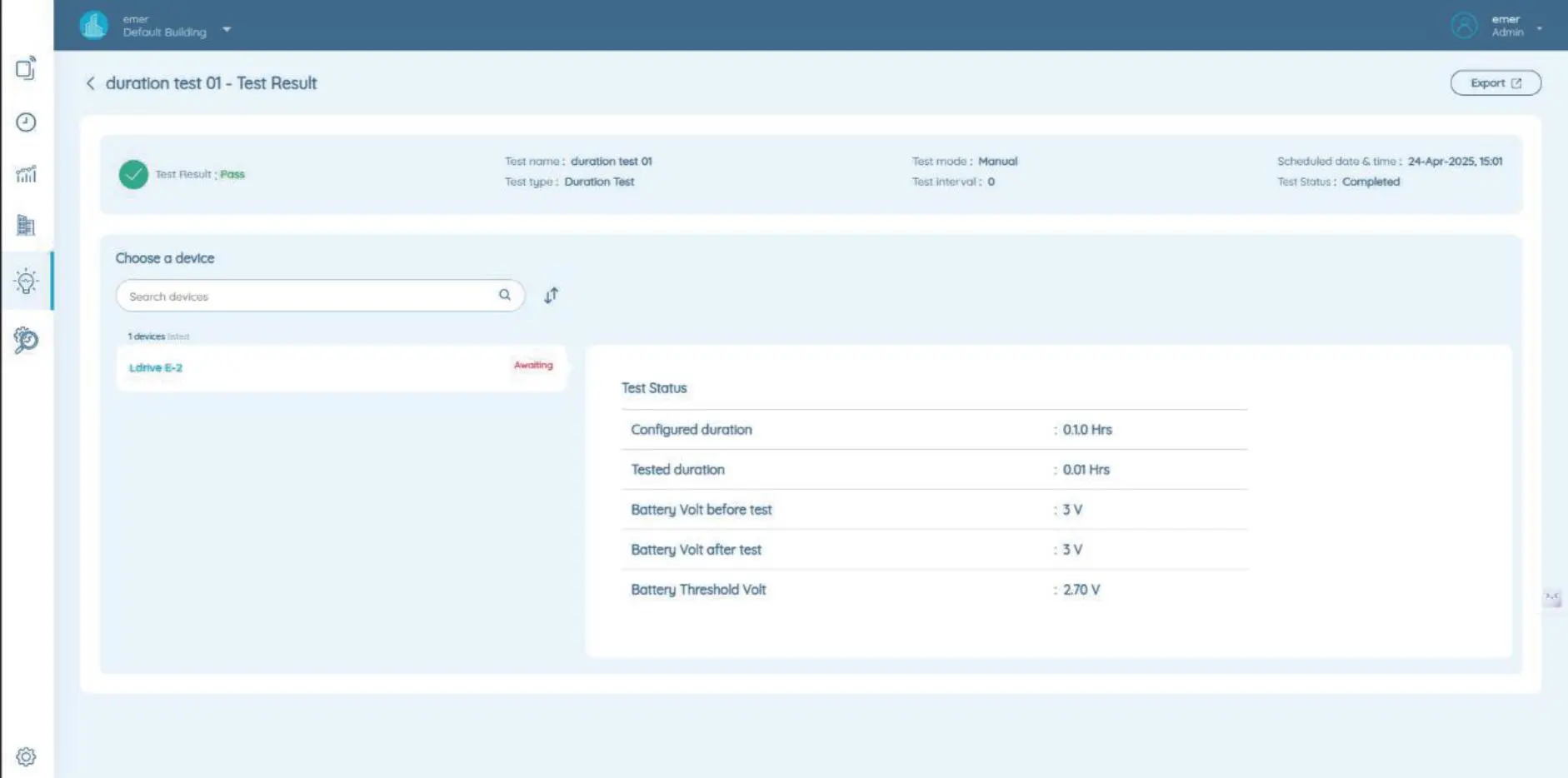Open the bar chart analytics sidebar icon
The height and width of the screenshot is (778, 1568).
tap(26, 174)
